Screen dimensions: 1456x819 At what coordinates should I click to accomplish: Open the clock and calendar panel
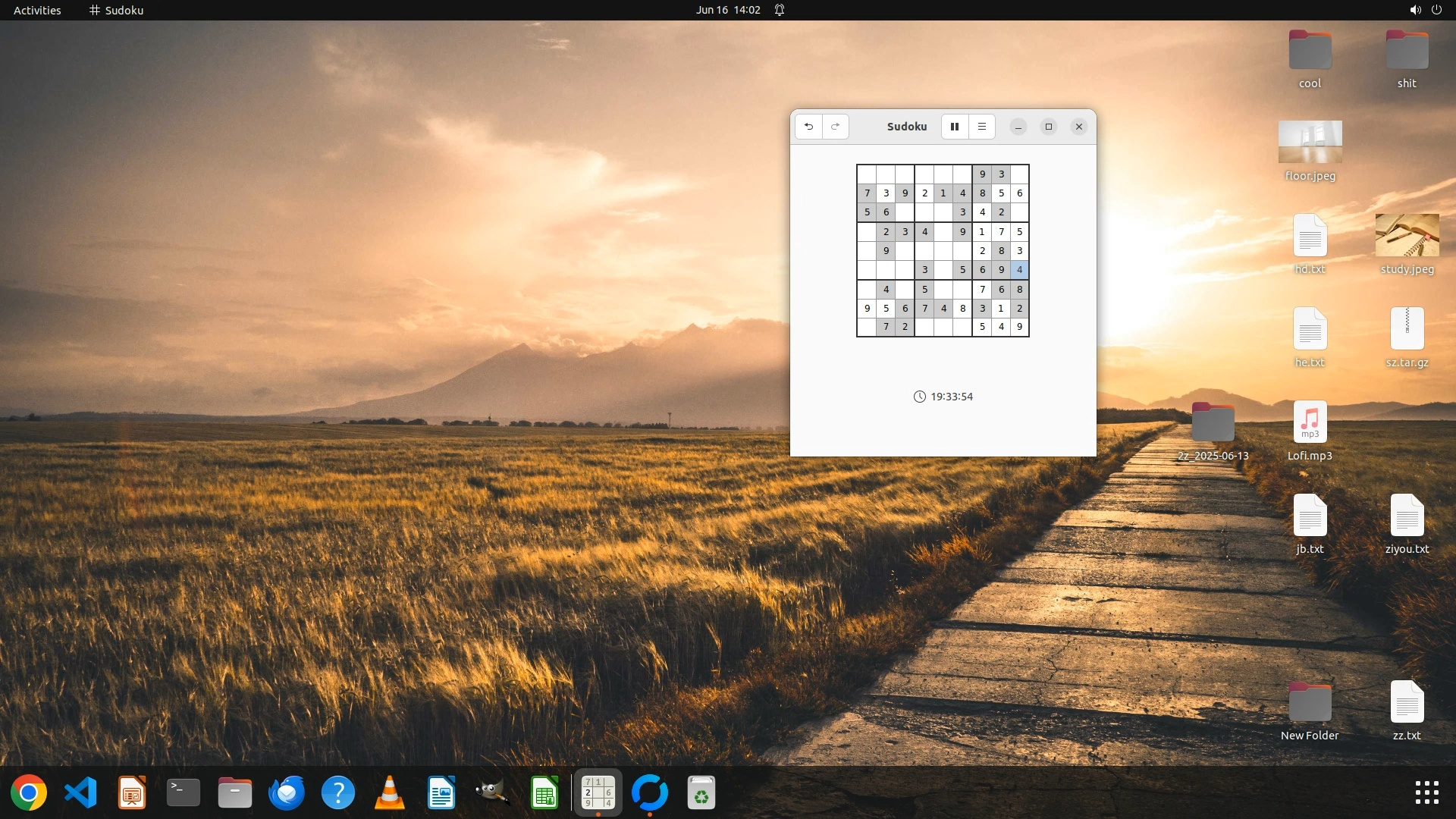[x=728, y=10]
